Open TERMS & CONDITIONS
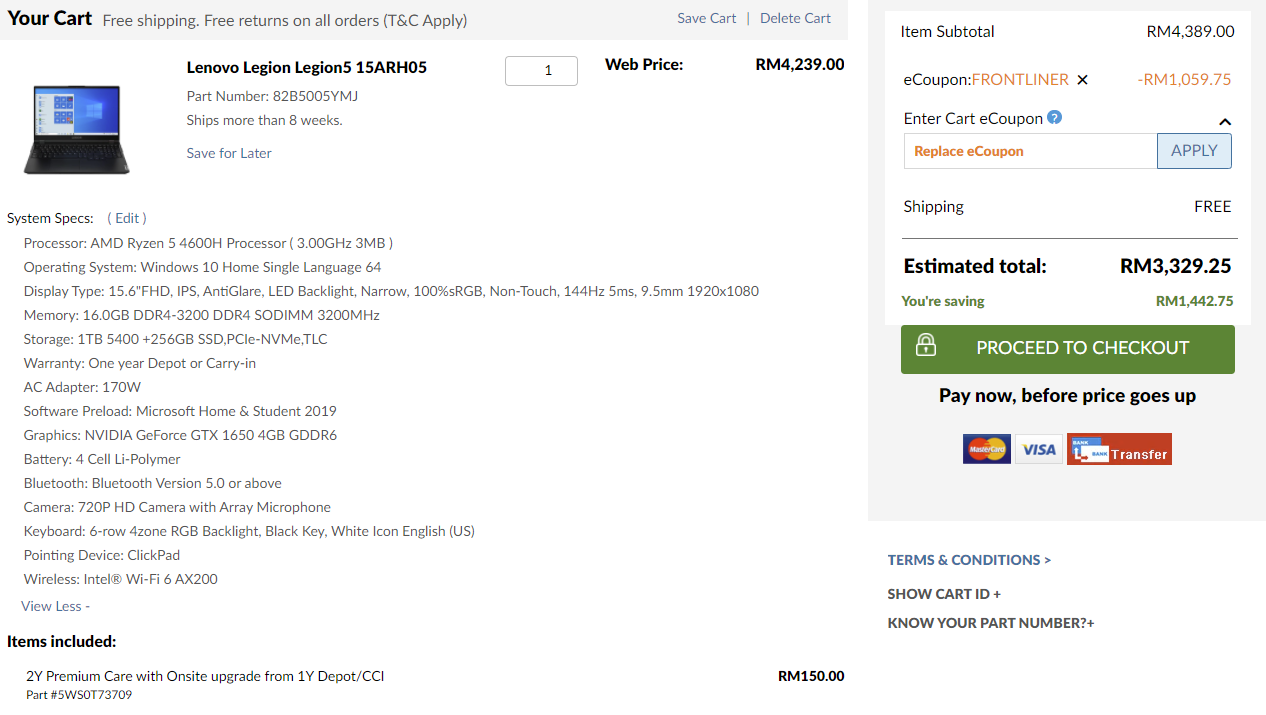The width and height of the screenshot is (1266, 715). click(969, 560)
